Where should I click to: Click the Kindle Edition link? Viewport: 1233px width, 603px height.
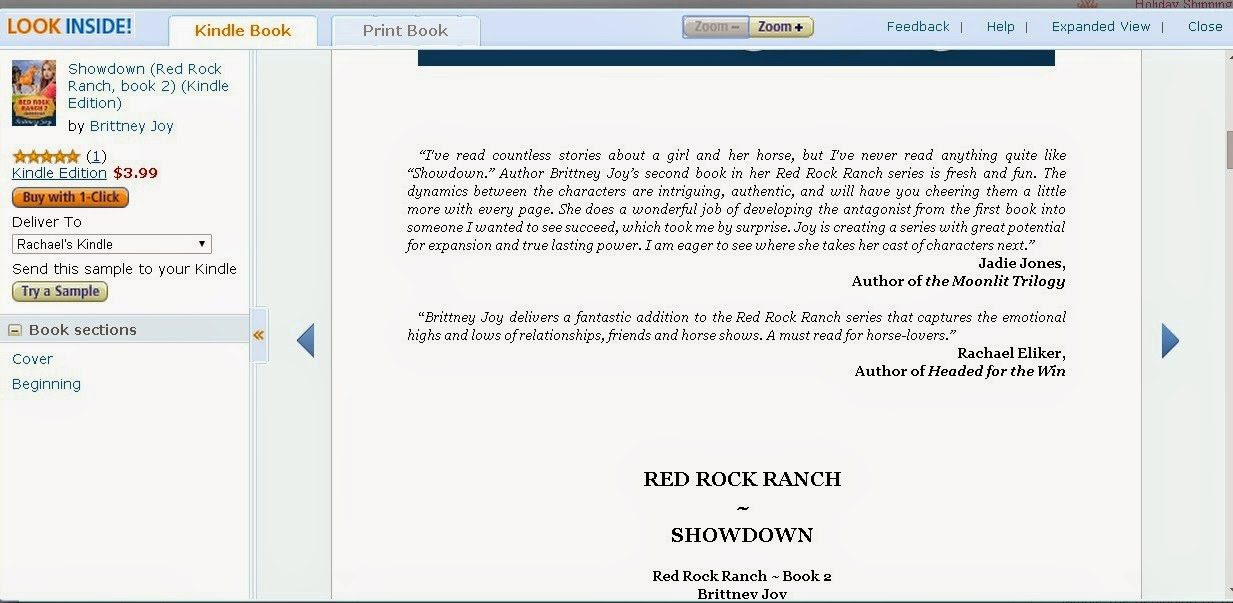(x=59, y=173)
